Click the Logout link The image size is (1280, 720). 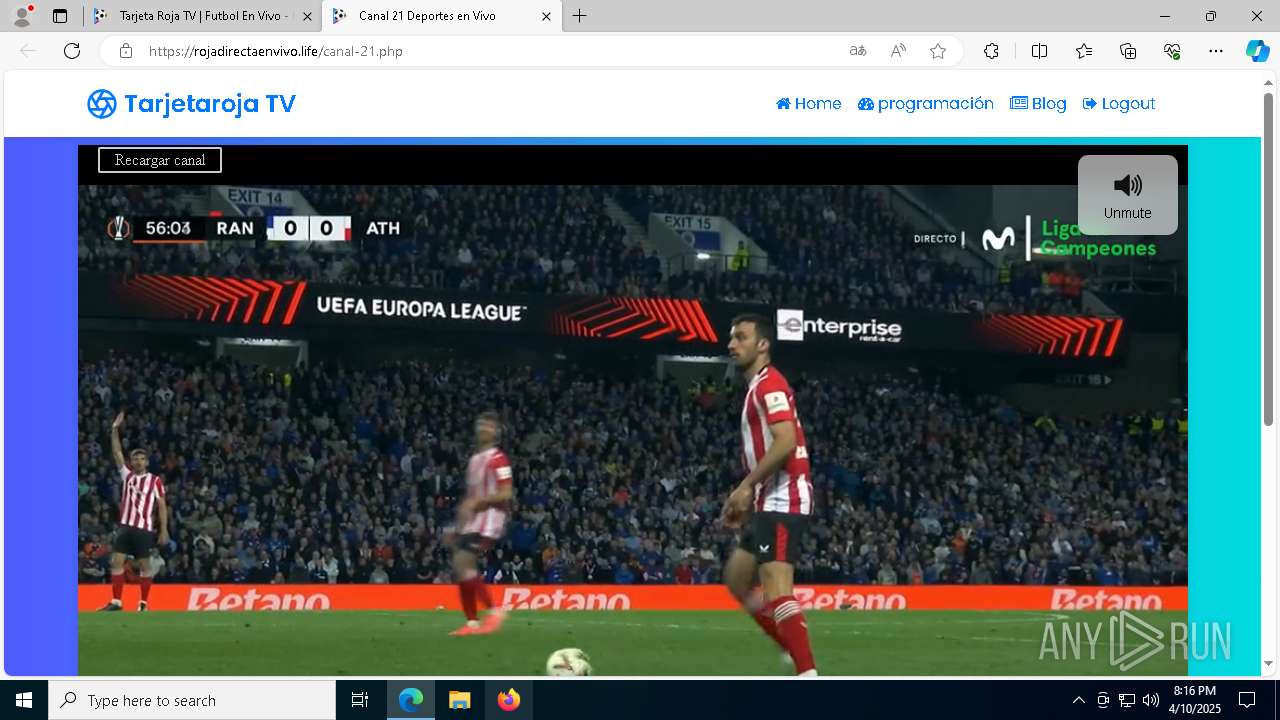(x=1119, y=104)
